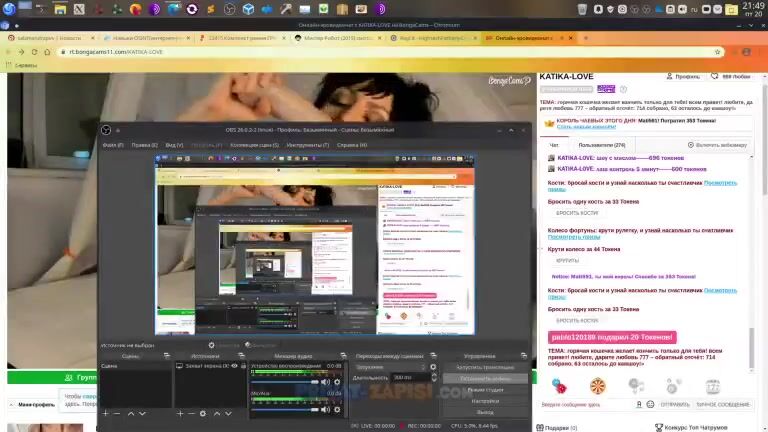Move the selected source up with arrow icon
768x432 pixels.
coord(216,413)
